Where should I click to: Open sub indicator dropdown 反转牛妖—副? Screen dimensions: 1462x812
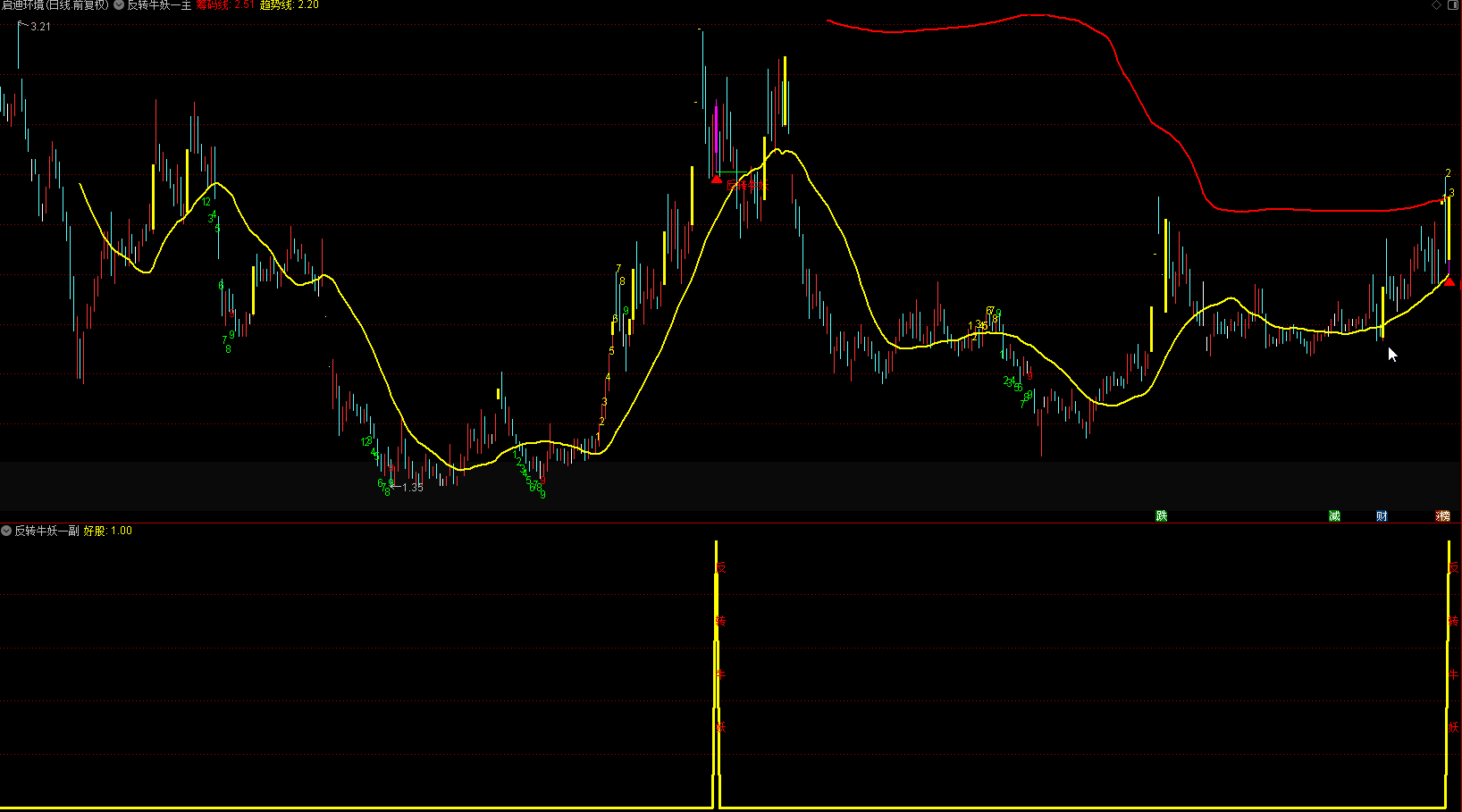pos(6,531)
